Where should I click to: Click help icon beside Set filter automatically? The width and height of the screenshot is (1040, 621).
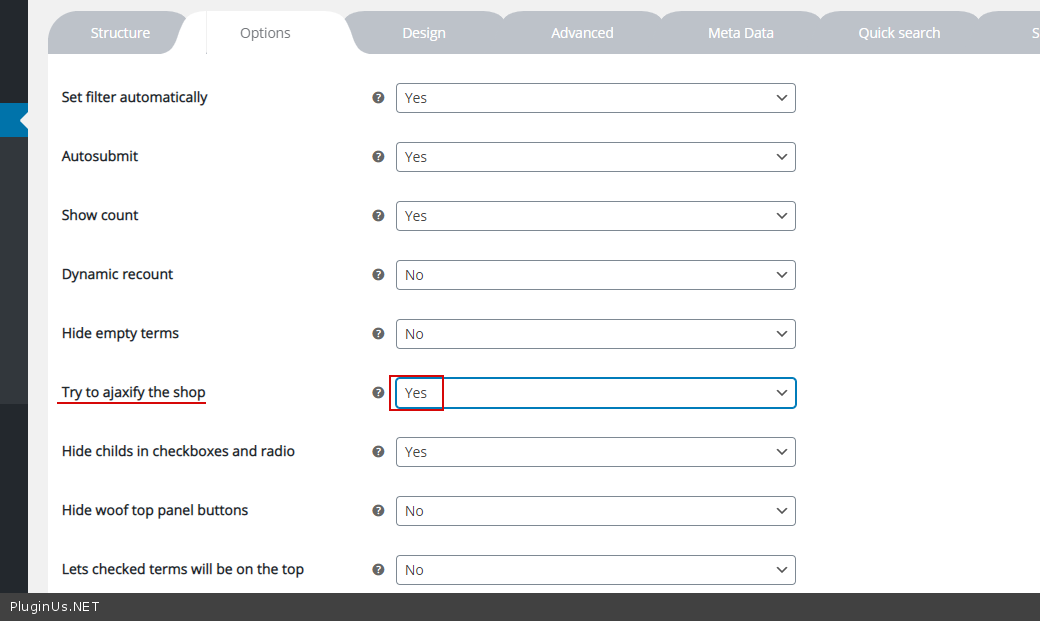click(378, 98)
